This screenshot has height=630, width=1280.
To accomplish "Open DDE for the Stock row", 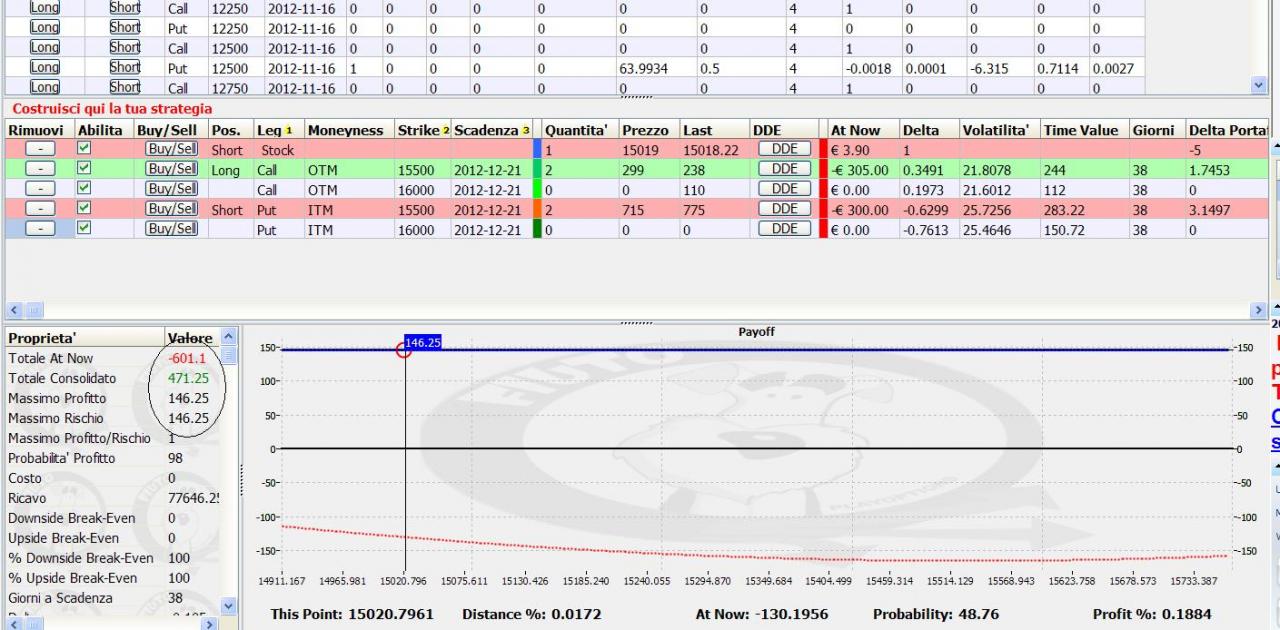I will tap(783, 149).
